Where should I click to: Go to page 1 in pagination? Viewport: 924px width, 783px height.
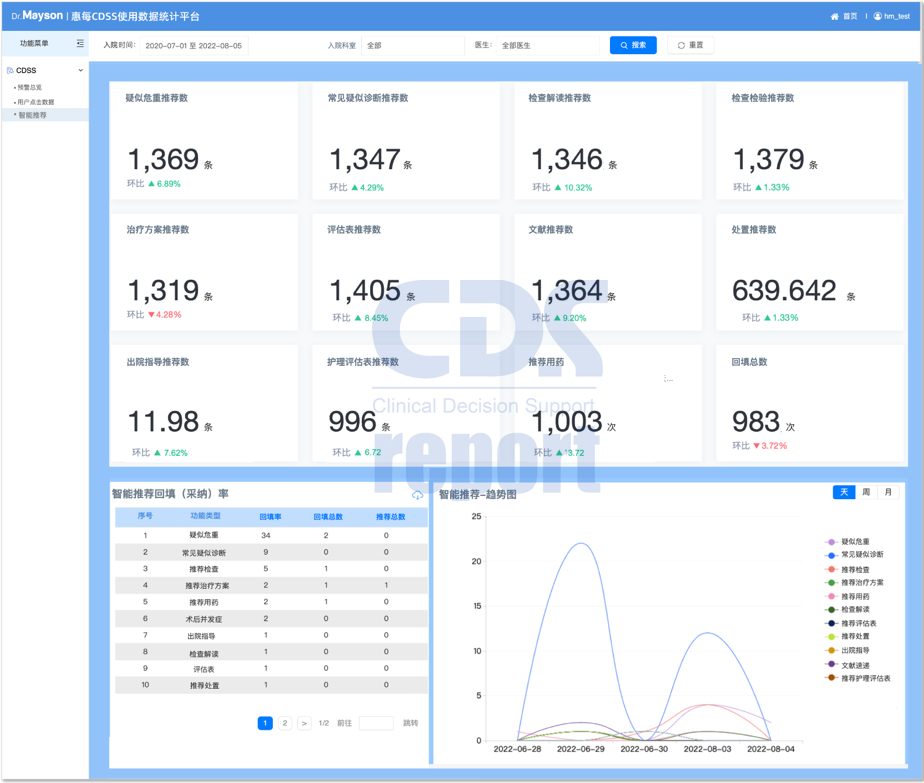point(265,723)
